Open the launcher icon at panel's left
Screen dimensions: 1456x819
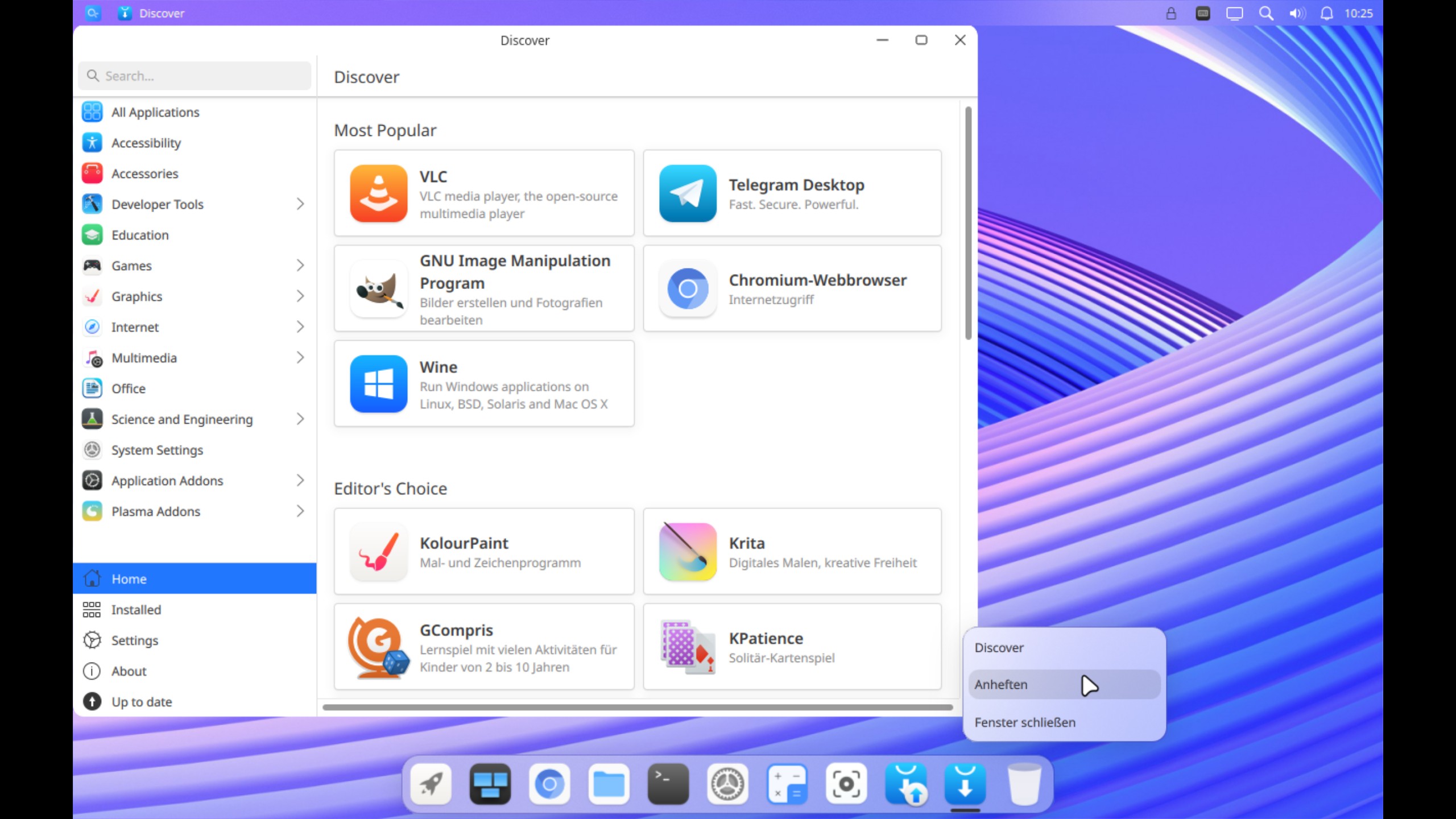tap(93, 13)
